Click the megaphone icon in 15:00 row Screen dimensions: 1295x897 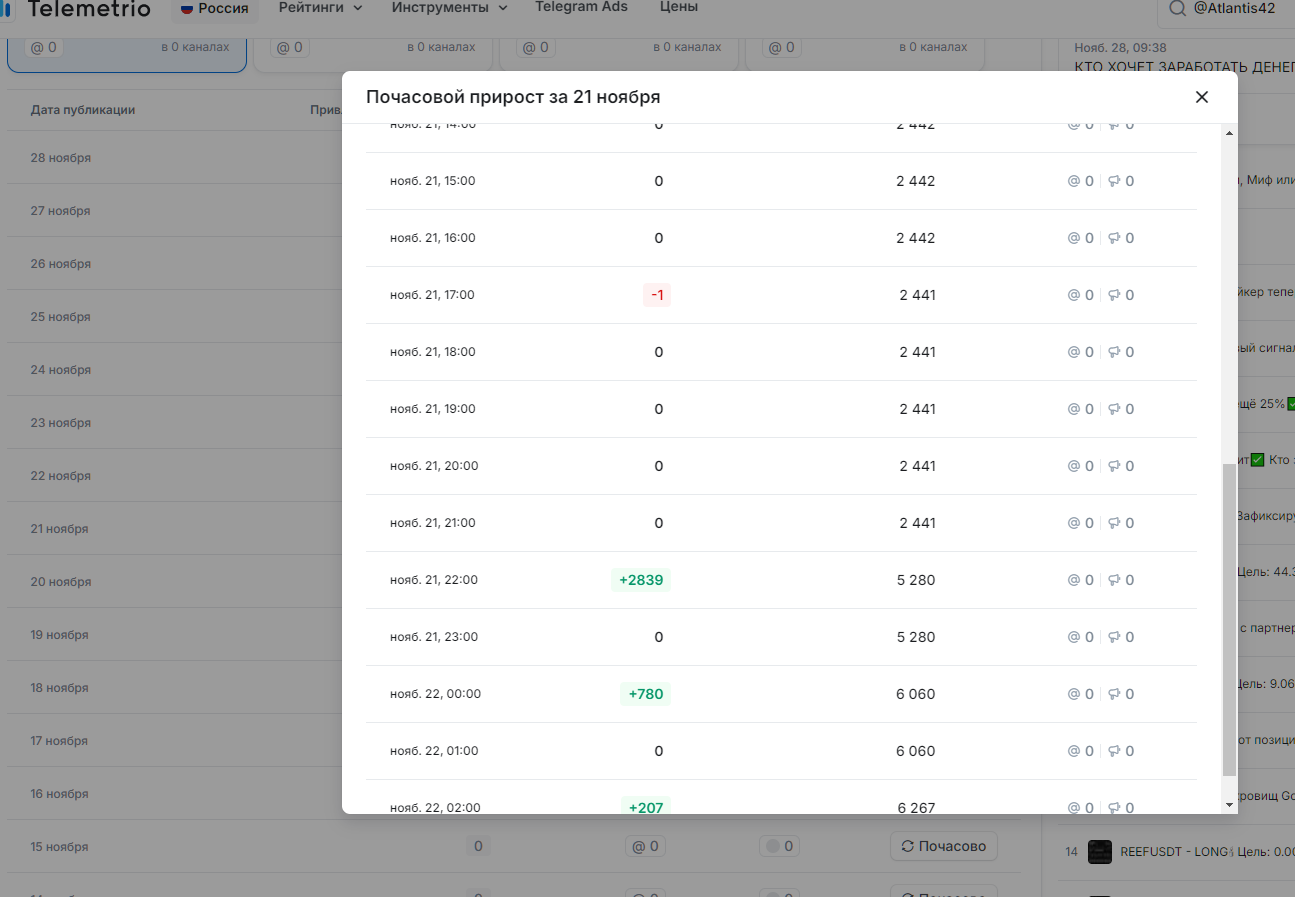(x=1113, y=181)
